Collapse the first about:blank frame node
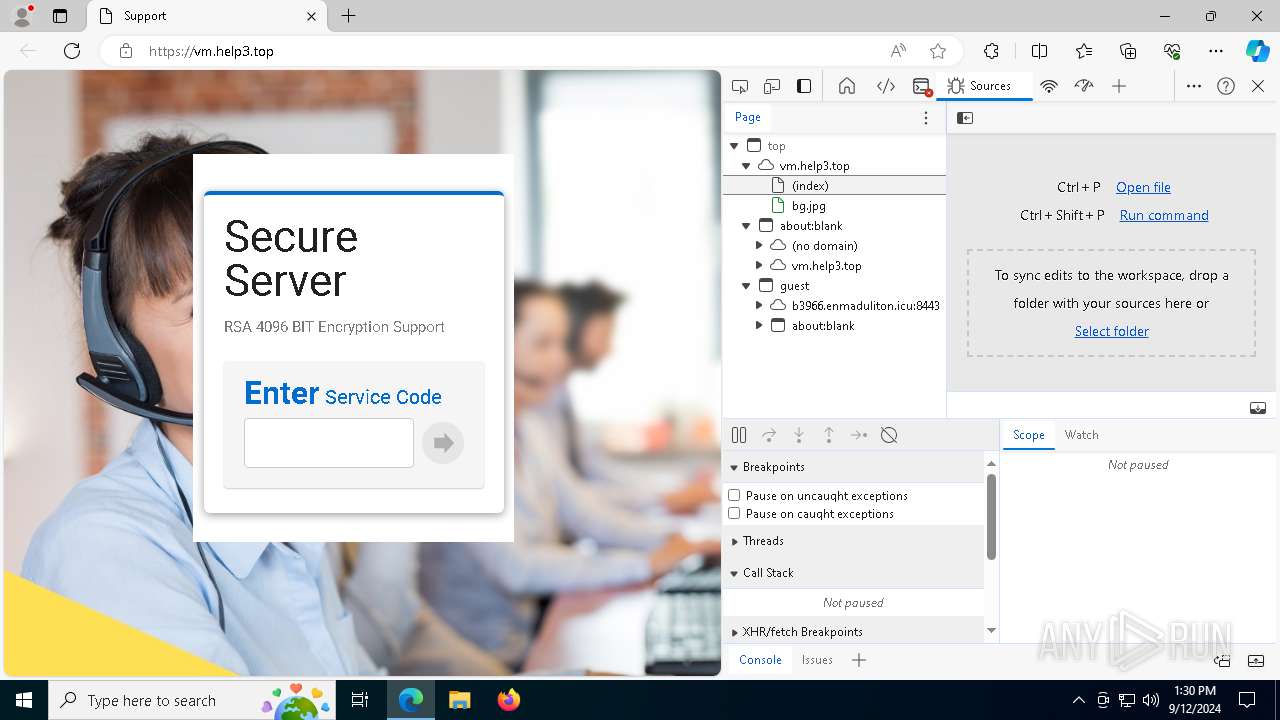 click(746, 226)
